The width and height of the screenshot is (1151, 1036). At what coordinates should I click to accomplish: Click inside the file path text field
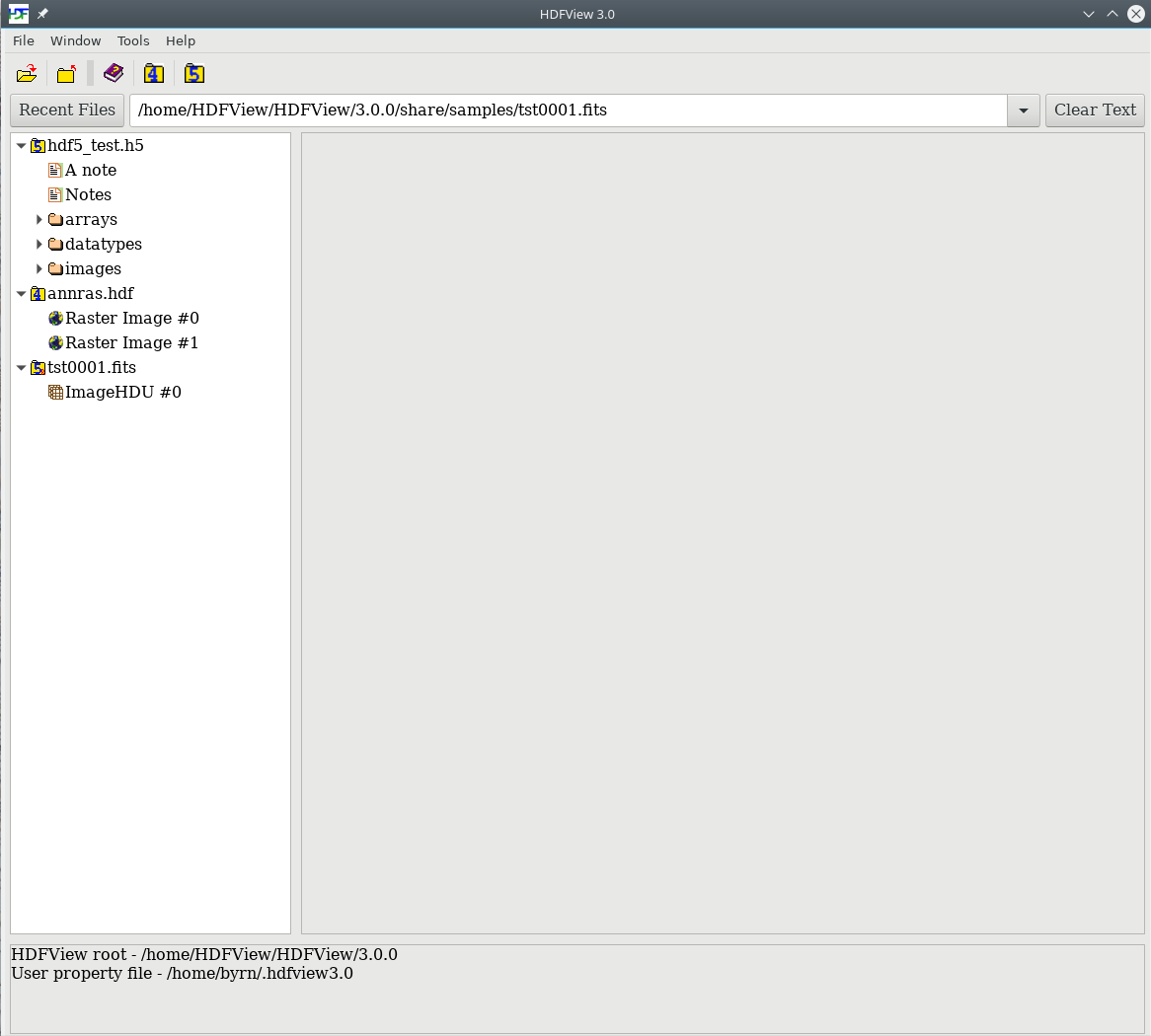(569, 111)
